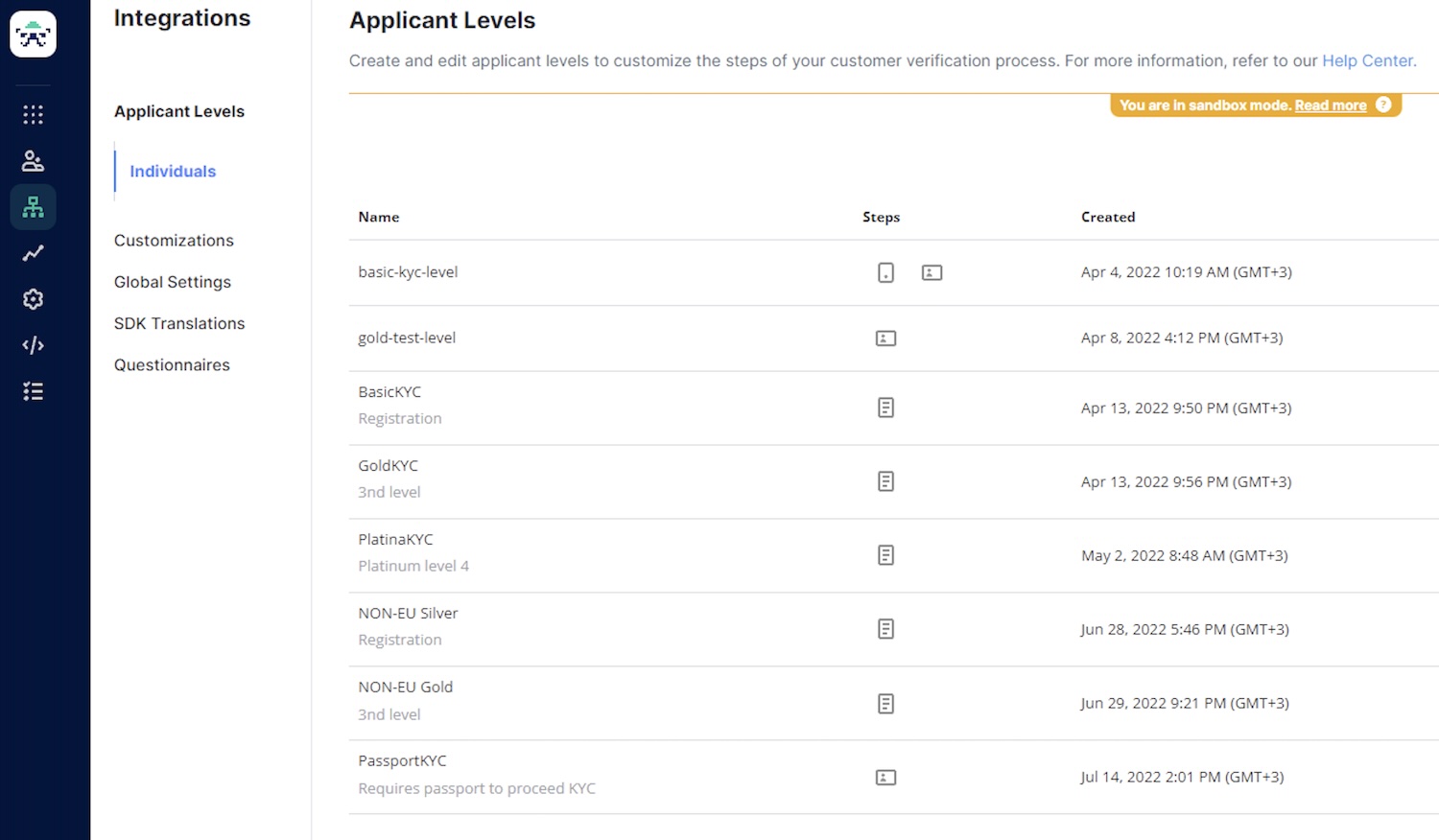
Task: Open Questionnaires menu item
Action: [172, 364]
